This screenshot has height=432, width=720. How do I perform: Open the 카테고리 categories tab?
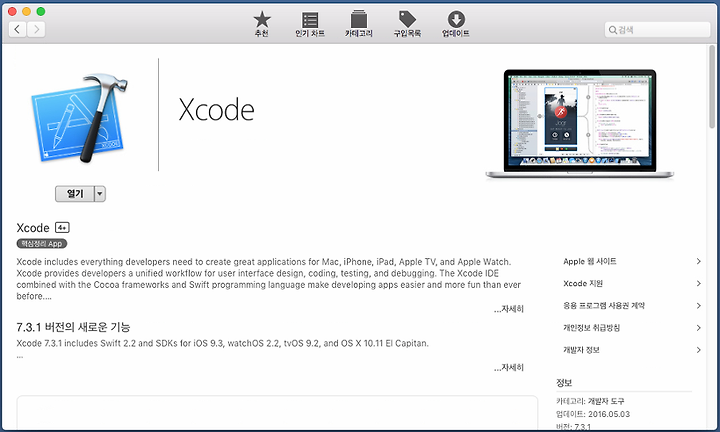point(359,24)
